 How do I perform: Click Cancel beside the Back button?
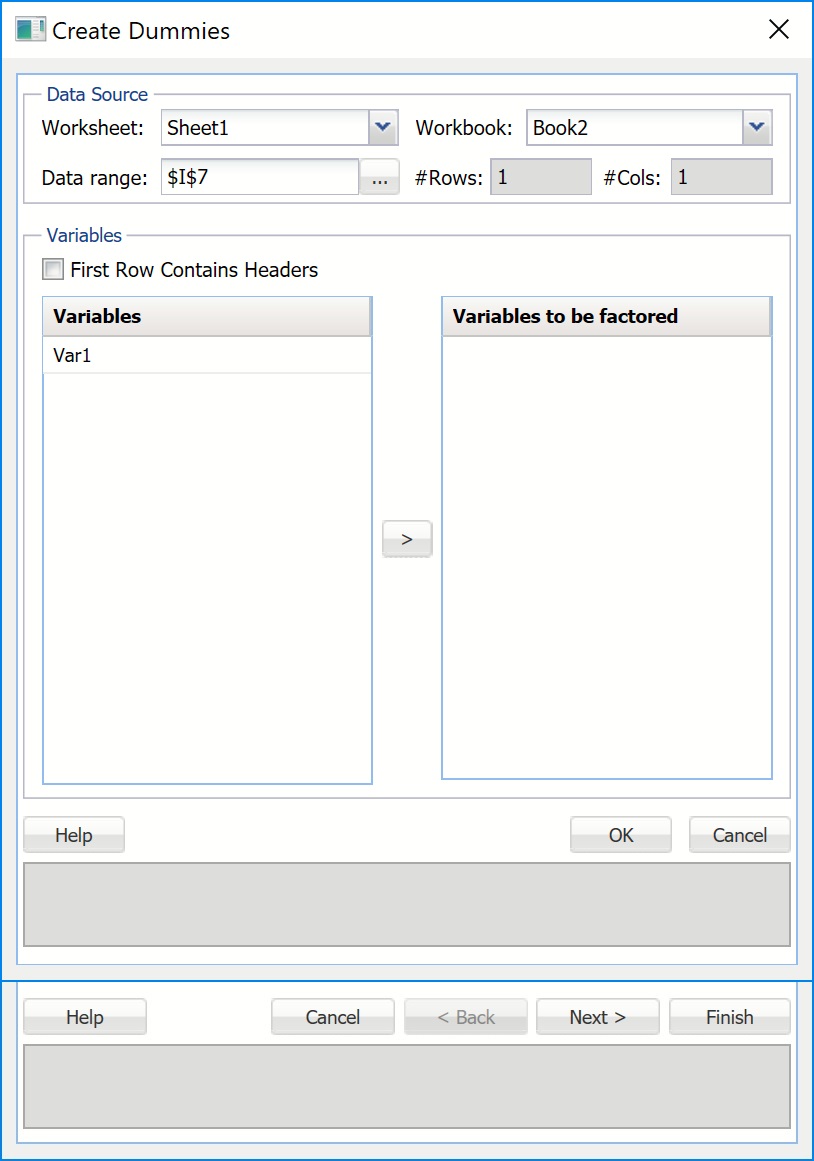point(332,1017)
